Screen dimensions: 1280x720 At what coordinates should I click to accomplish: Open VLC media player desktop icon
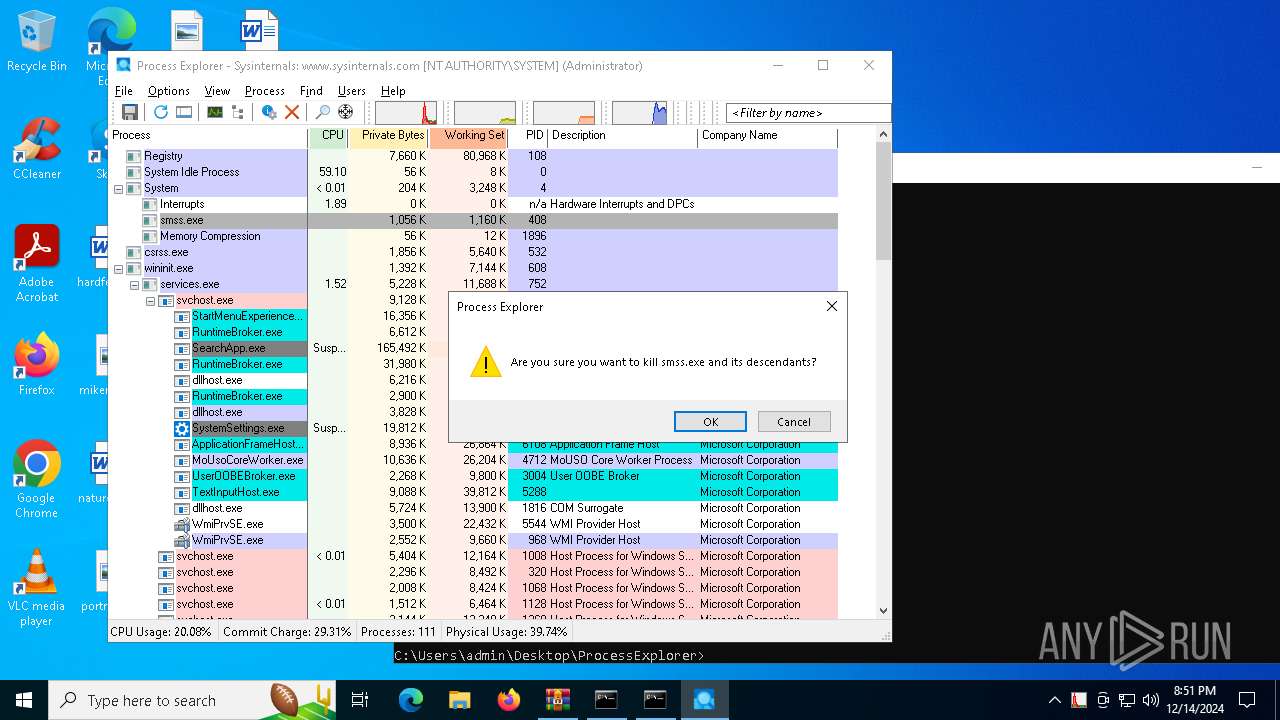click(x=37, y=588)
